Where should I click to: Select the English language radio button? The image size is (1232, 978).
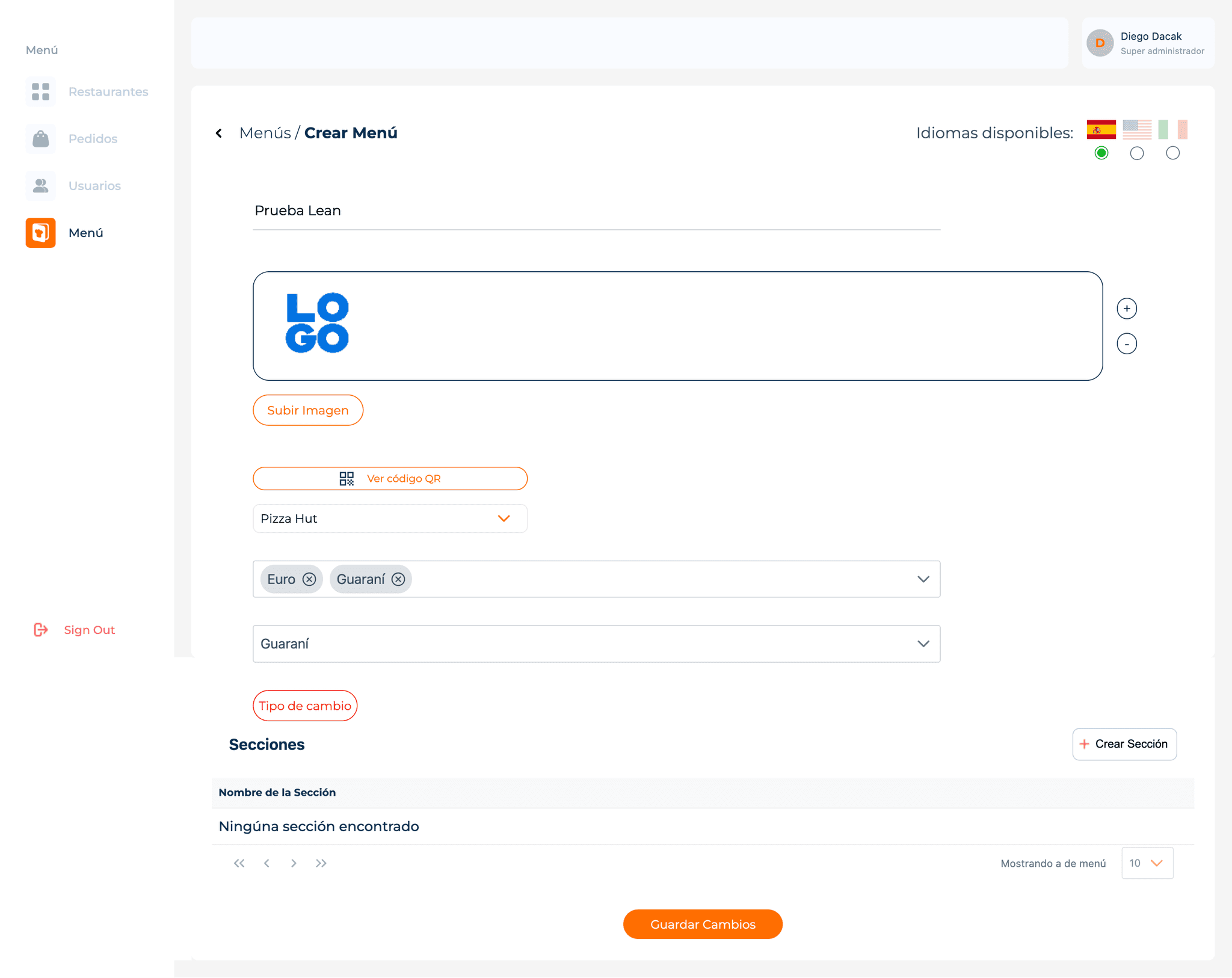[x=1136, y=153]
